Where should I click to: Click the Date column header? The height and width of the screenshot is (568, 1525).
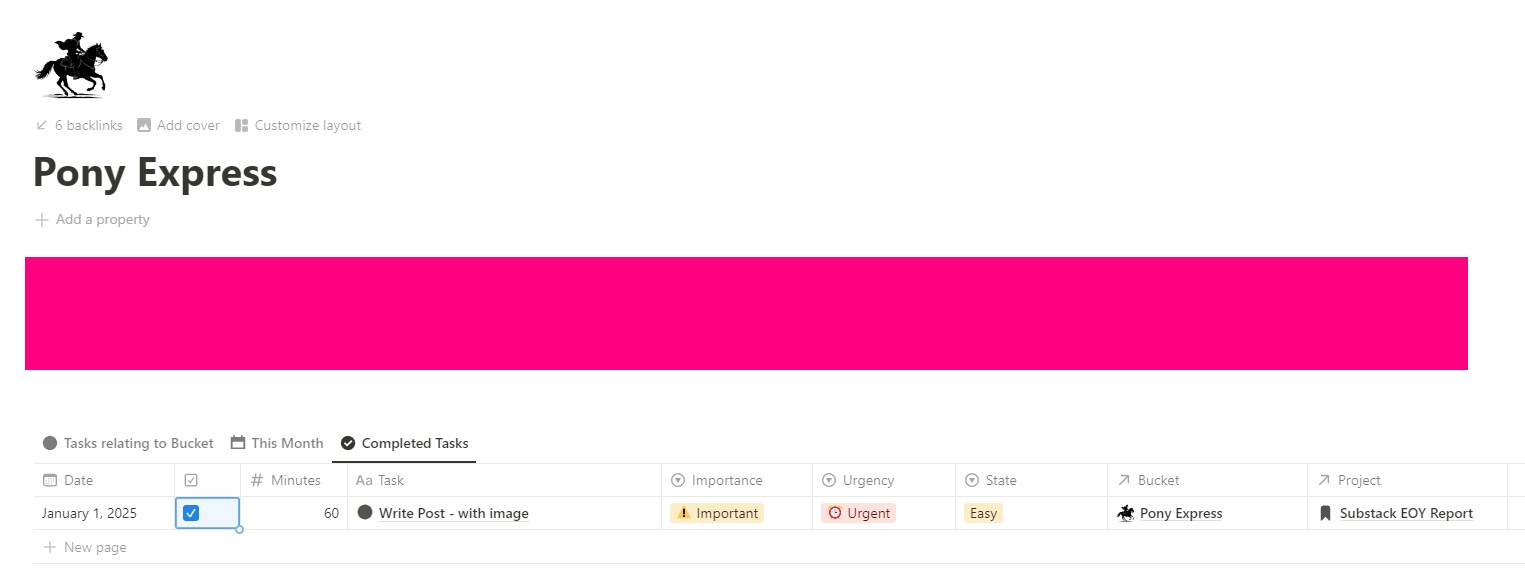coord(104,480)
